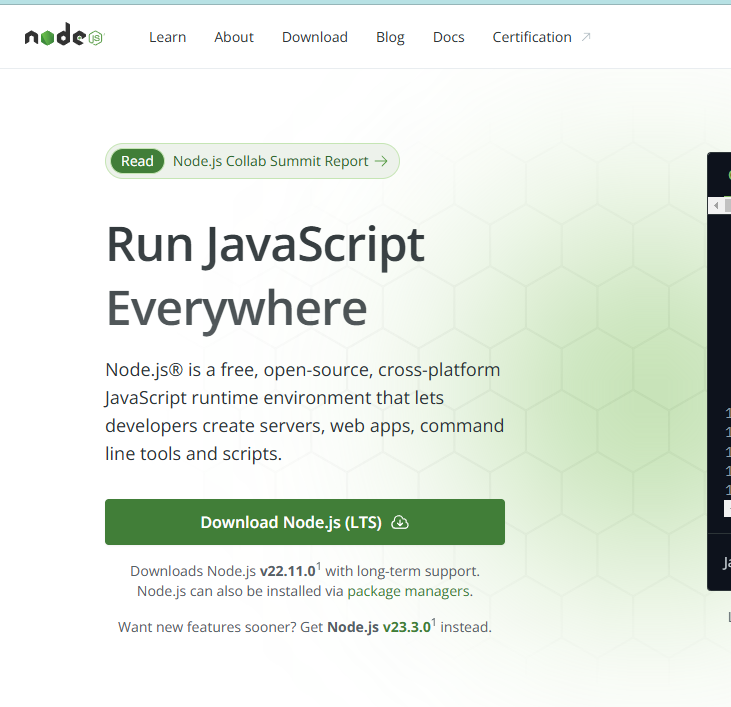Open the Blog page

pos(390,37)
